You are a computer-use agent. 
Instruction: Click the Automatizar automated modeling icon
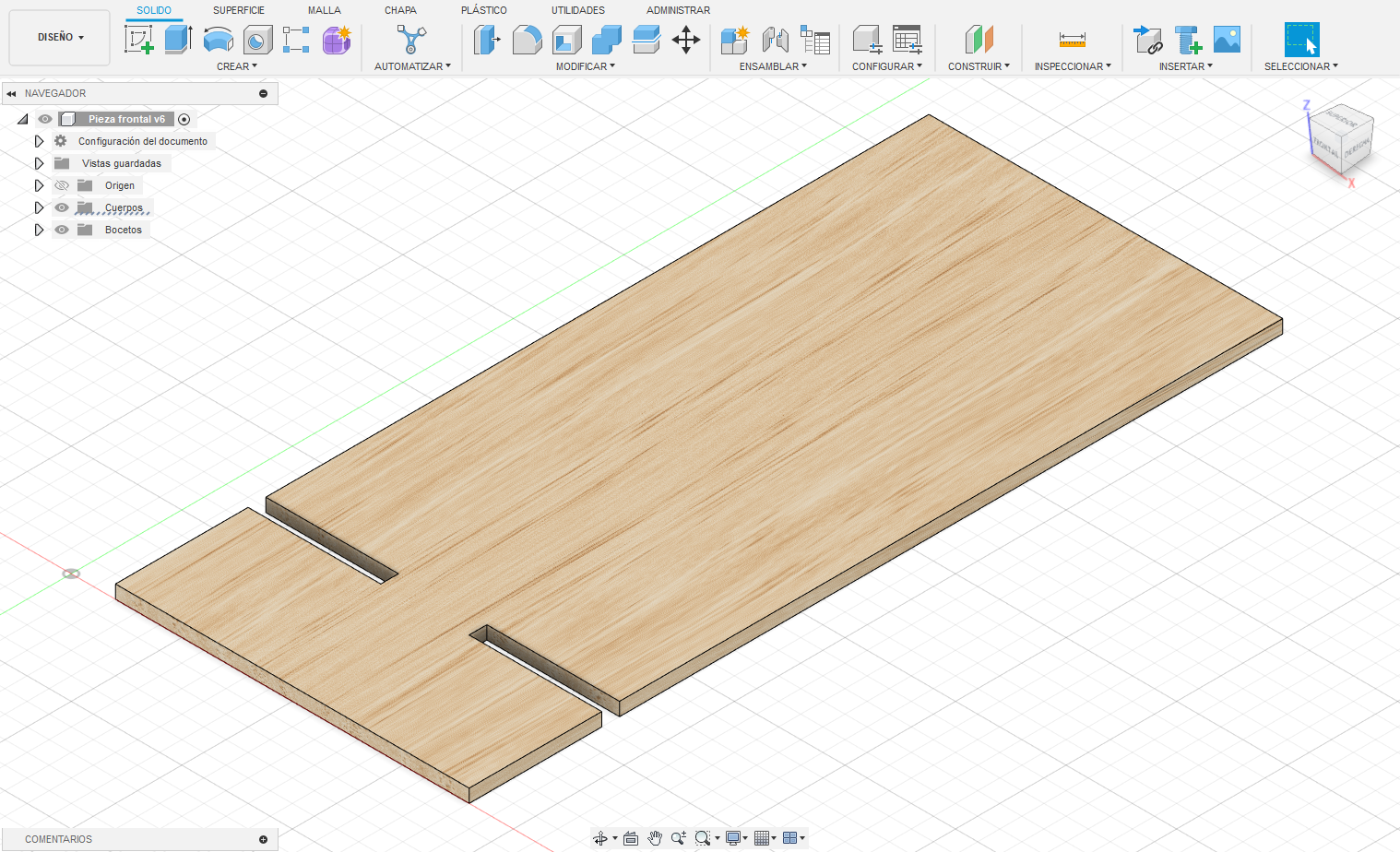[x=411, y=40]
